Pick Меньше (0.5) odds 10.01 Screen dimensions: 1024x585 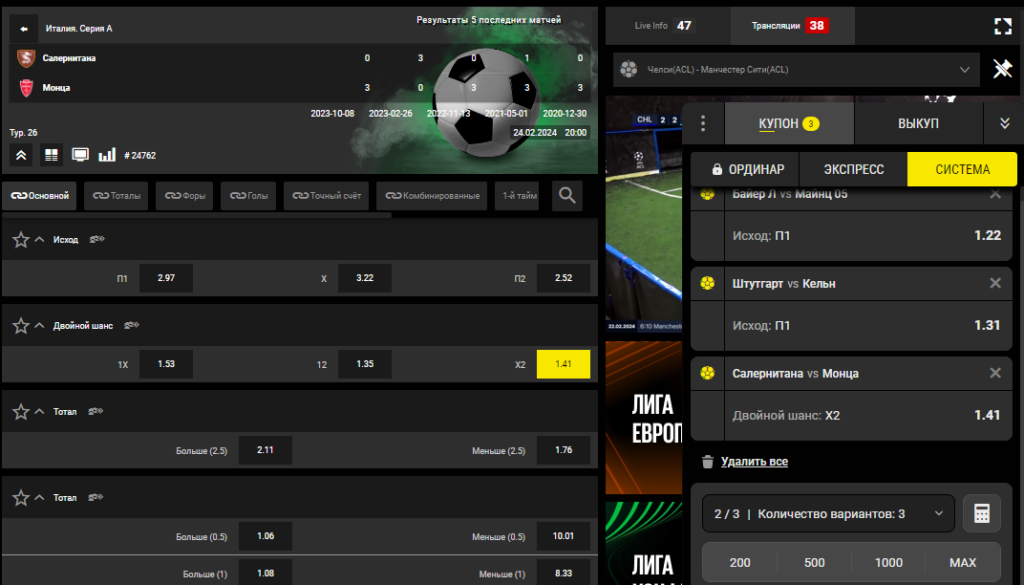click(563, 537)
